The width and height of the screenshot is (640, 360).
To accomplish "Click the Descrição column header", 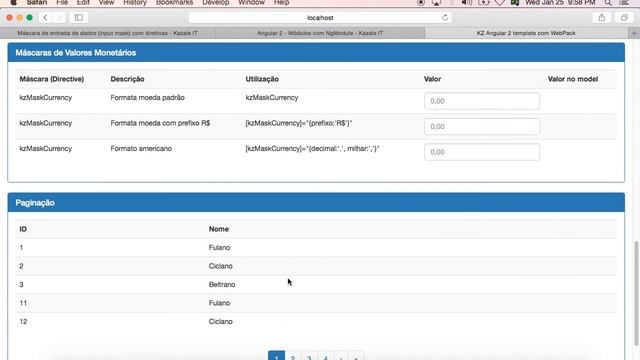I will tap(127, 79).
